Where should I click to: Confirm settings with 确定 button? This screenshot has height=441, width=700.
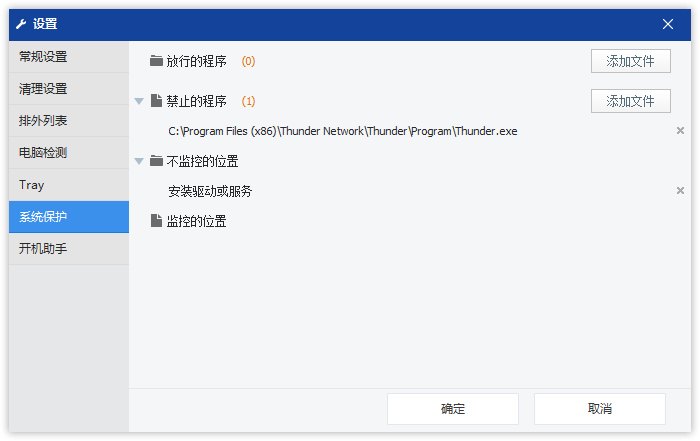tap(453, 409)
